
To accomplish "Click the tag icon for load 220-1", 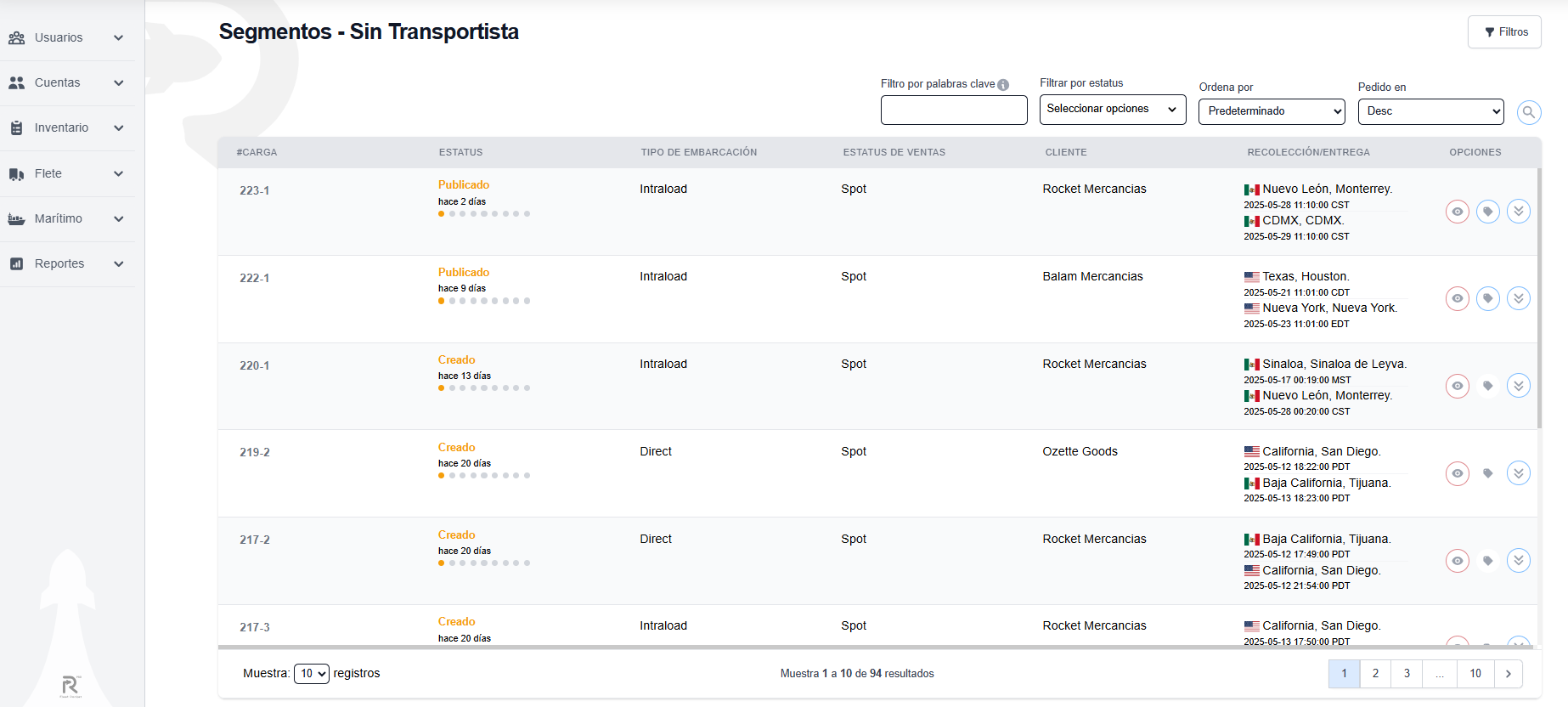I will (1488, 387).
